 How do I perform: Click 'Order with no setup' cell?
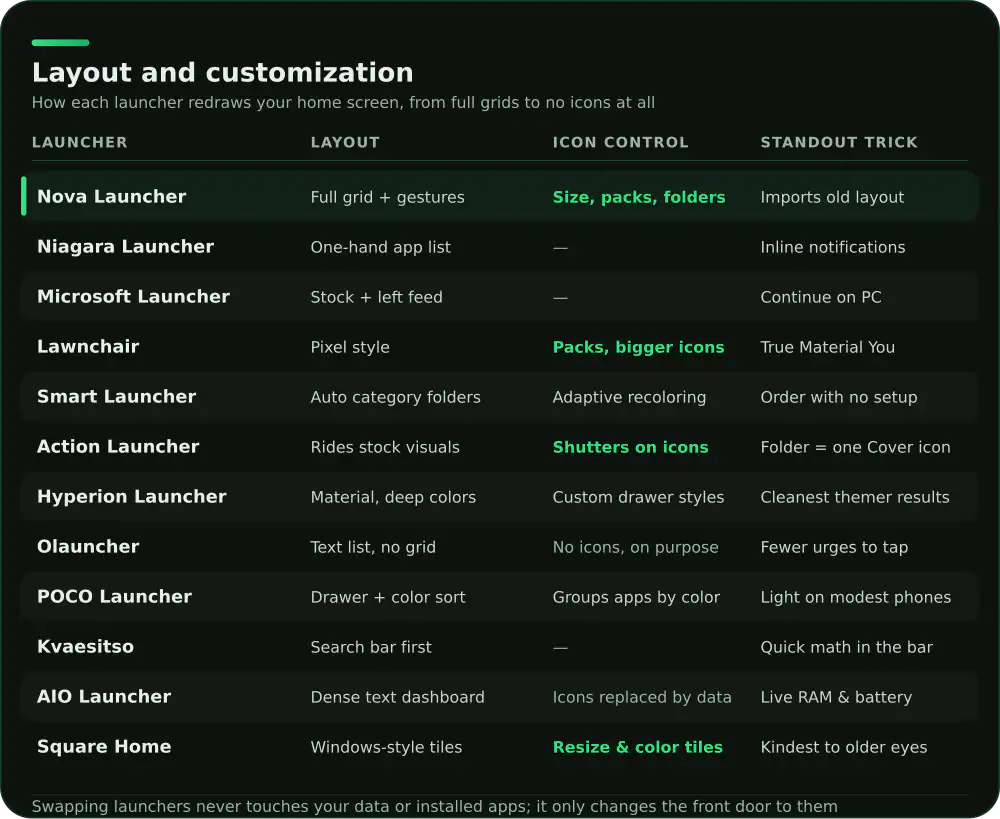click(839, 397)
